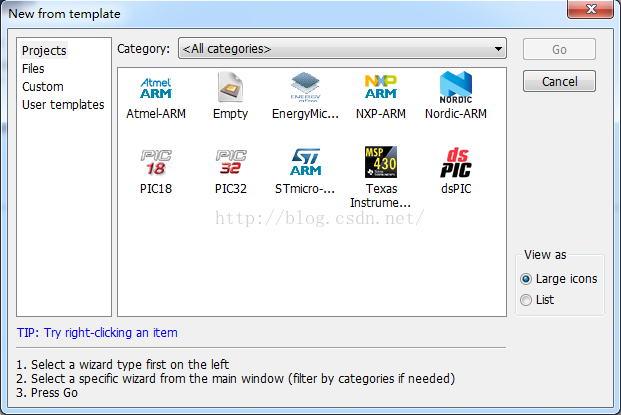Open User templates wizard type
621x415 pixels.
click(x=63, y=105)
